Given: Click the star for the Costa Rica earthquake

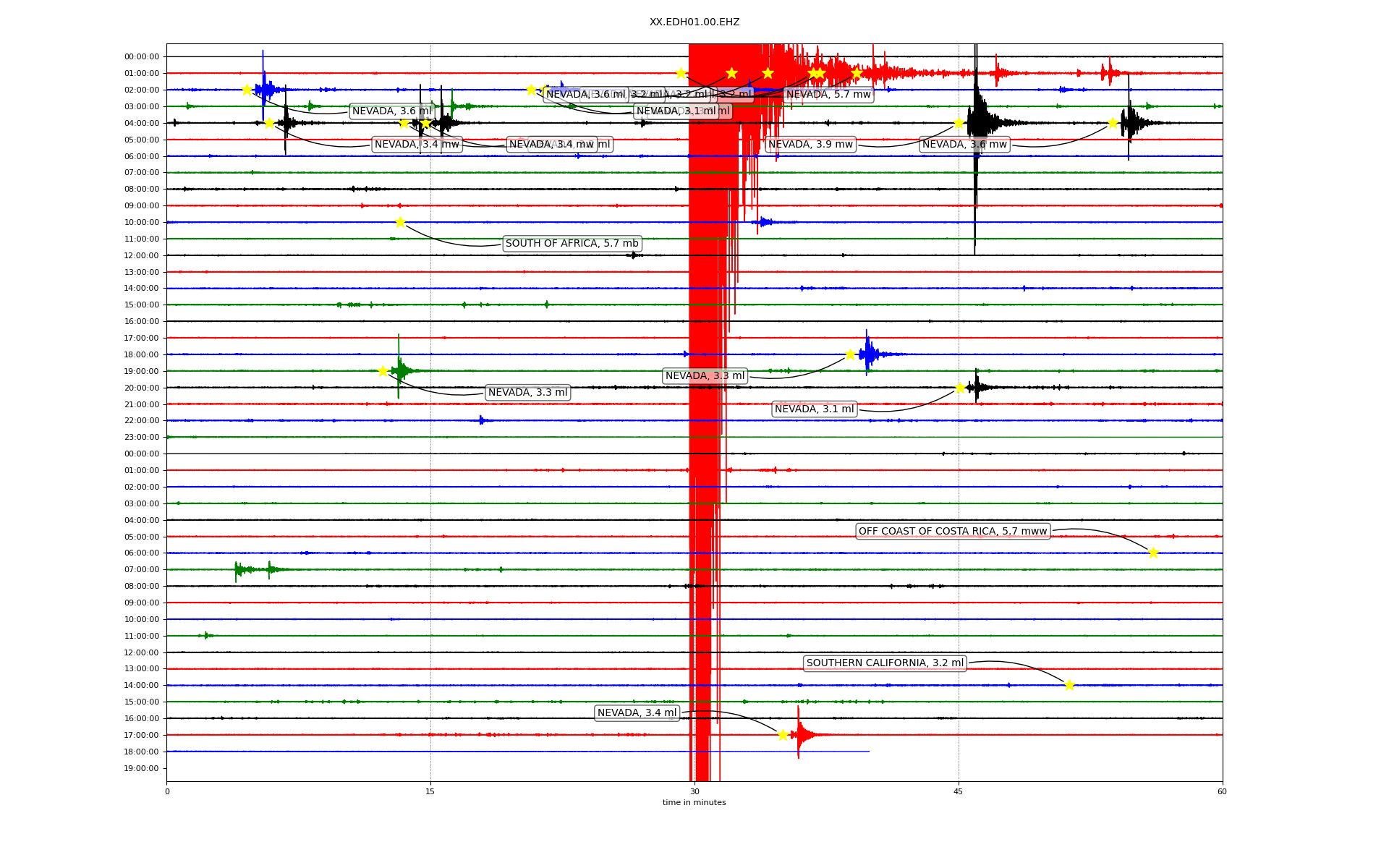Looking at the screenshot, I should [1153, 553].
